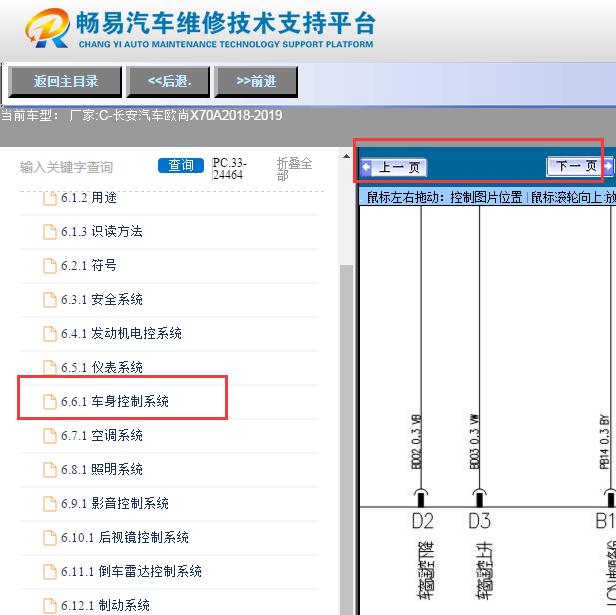Viewport: 616px width, 615px height.
Task: Select 6.8.1 照明系统 entry
Action: tap(101, 469)
